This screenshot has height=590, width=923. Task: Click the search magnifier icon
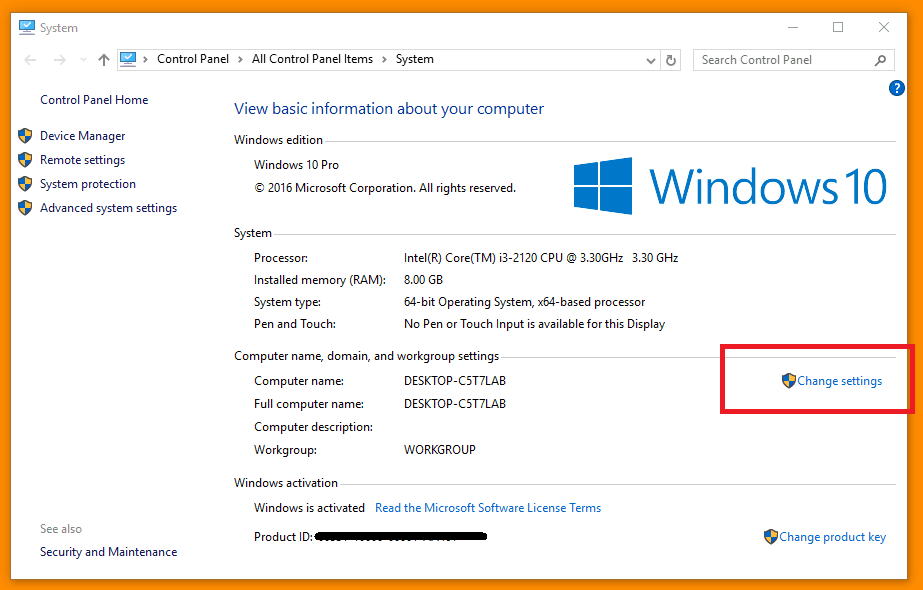tap(880, 60)
